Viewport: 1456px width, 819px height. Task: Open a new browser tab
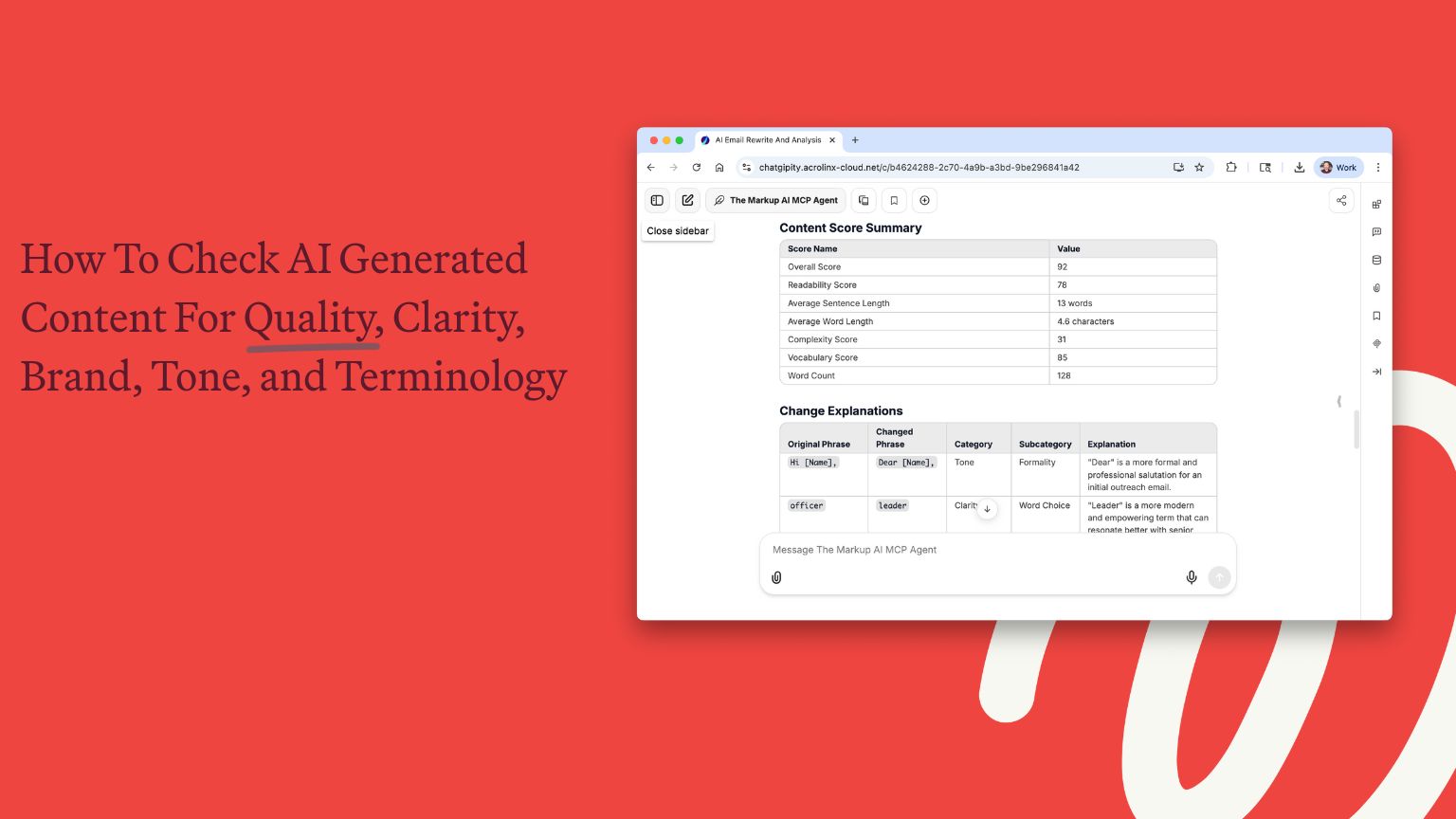coord(855,139)
